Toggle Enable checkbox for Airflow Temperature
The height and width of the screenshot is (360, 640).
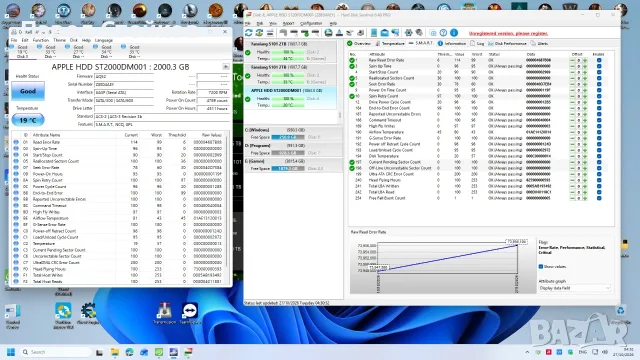coord(599,132)
